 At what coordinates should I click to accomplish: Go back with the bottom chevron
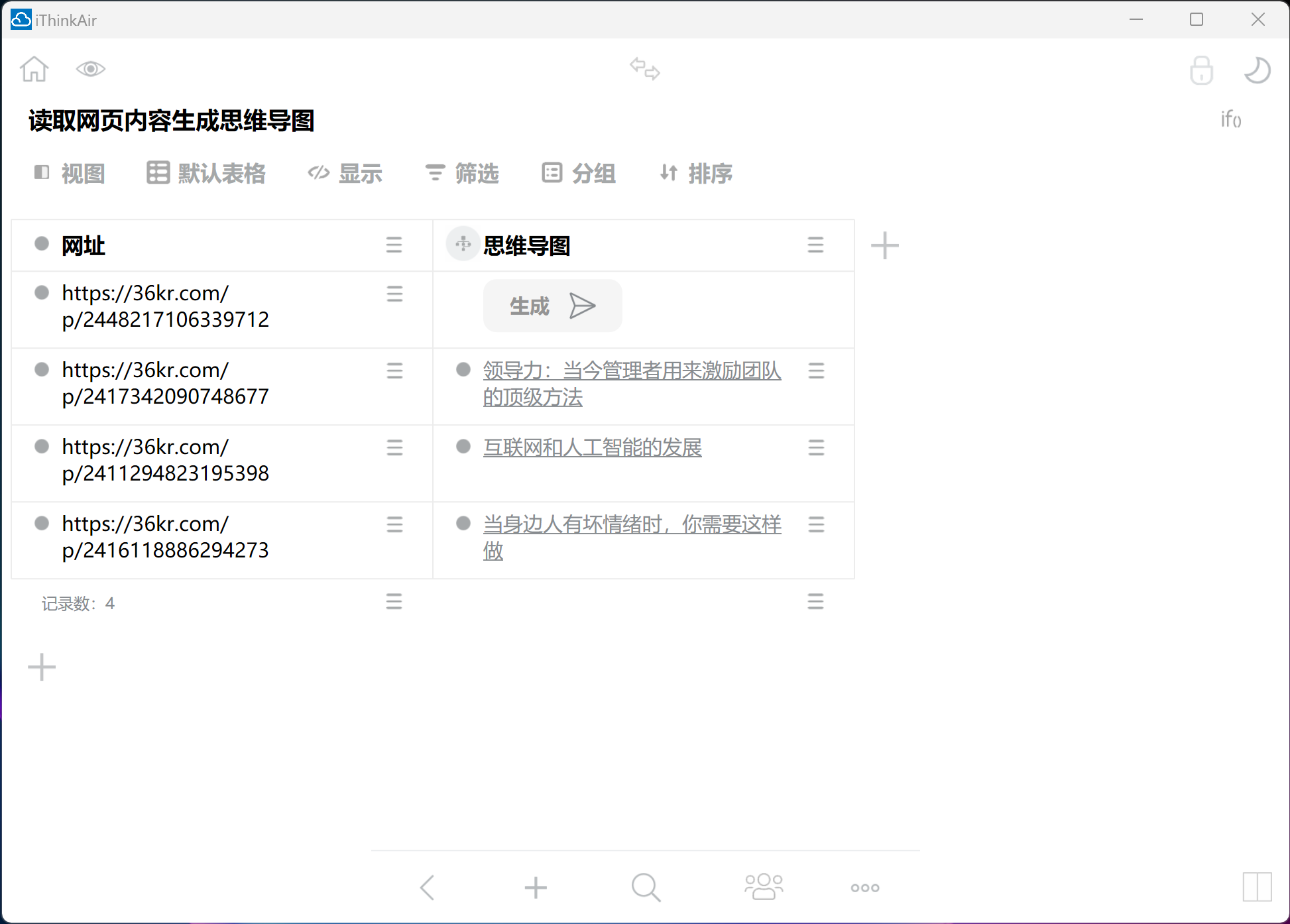click(x=428, y=888)
